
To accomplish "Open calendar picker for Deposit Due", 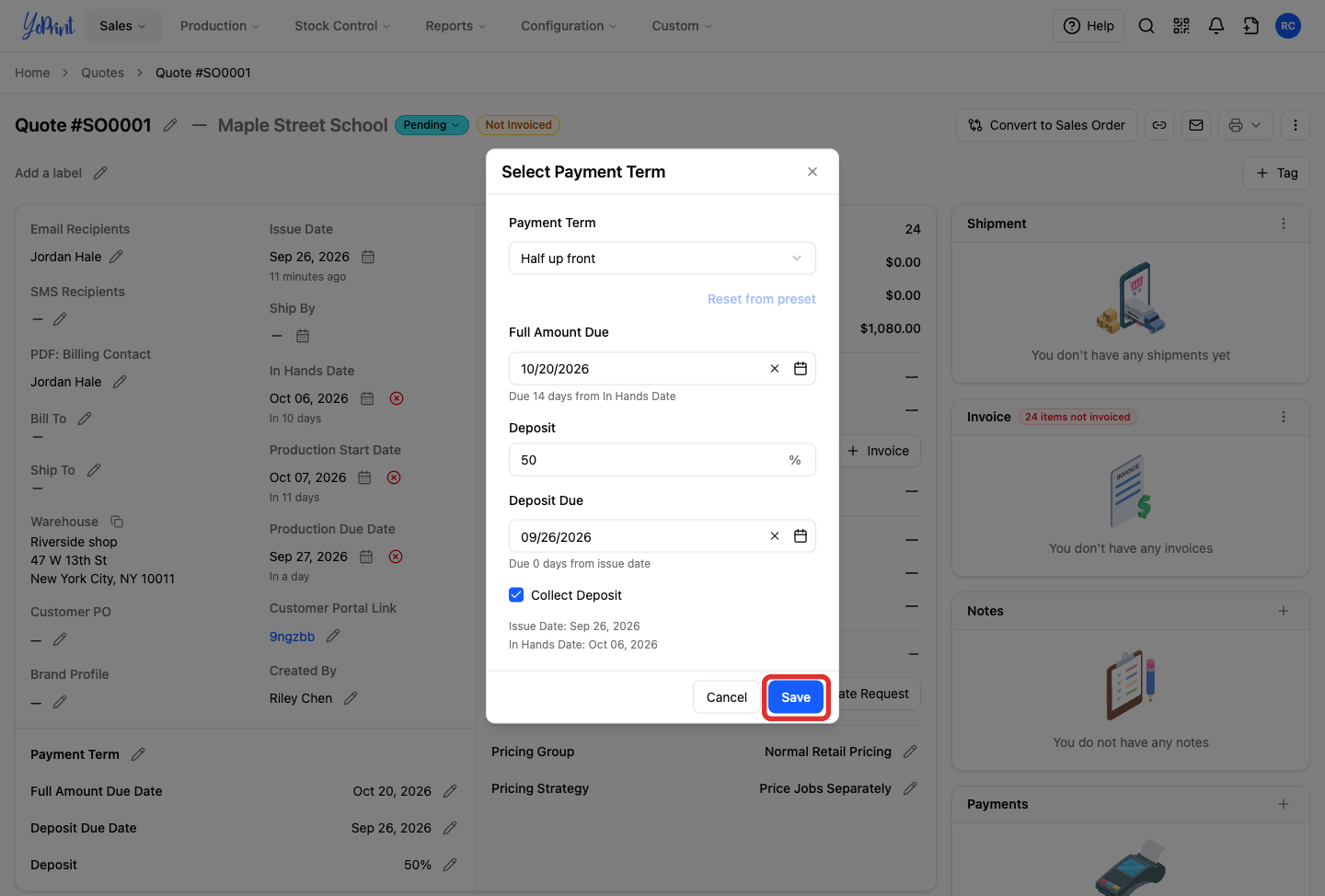I will point(801,536).
